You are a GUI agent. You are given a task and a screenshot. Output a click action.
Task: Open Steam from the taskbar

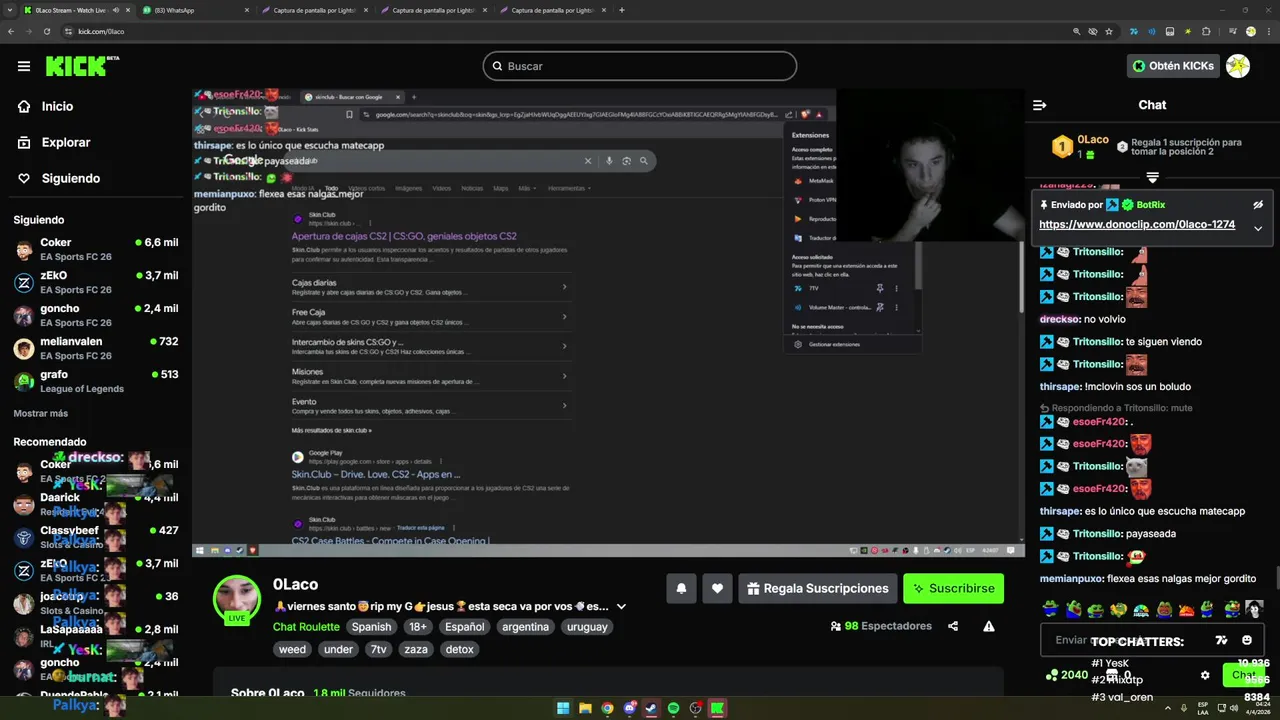pyautogui.click(x=651, y=708)
